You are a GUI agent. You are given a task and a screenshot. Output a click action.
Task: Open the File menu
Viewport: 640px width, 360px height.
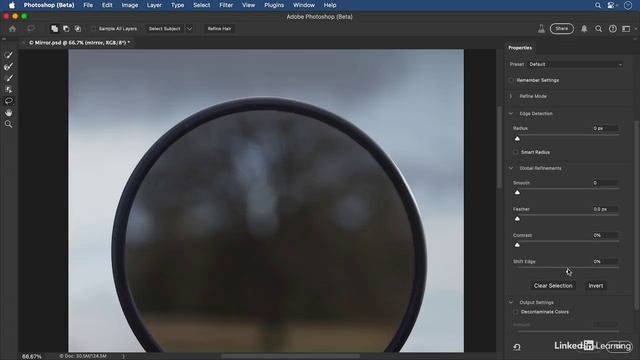(x=88, y=5)
